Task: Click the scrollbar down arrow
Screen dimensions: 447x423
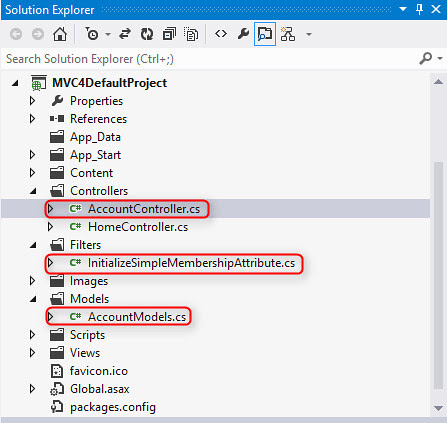Action: 438,408
